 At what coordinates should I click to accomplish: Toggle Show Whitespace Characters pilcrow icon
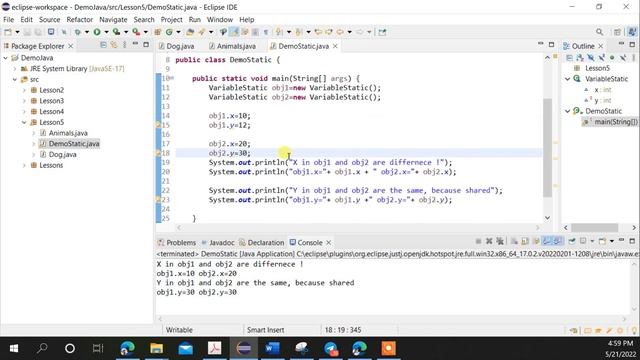pos(266,32)
